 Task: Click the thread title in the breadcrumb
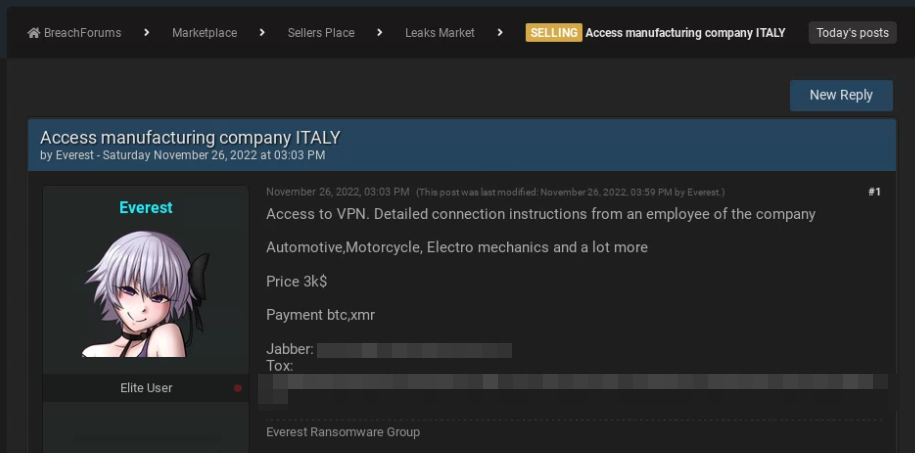(688, 33)
